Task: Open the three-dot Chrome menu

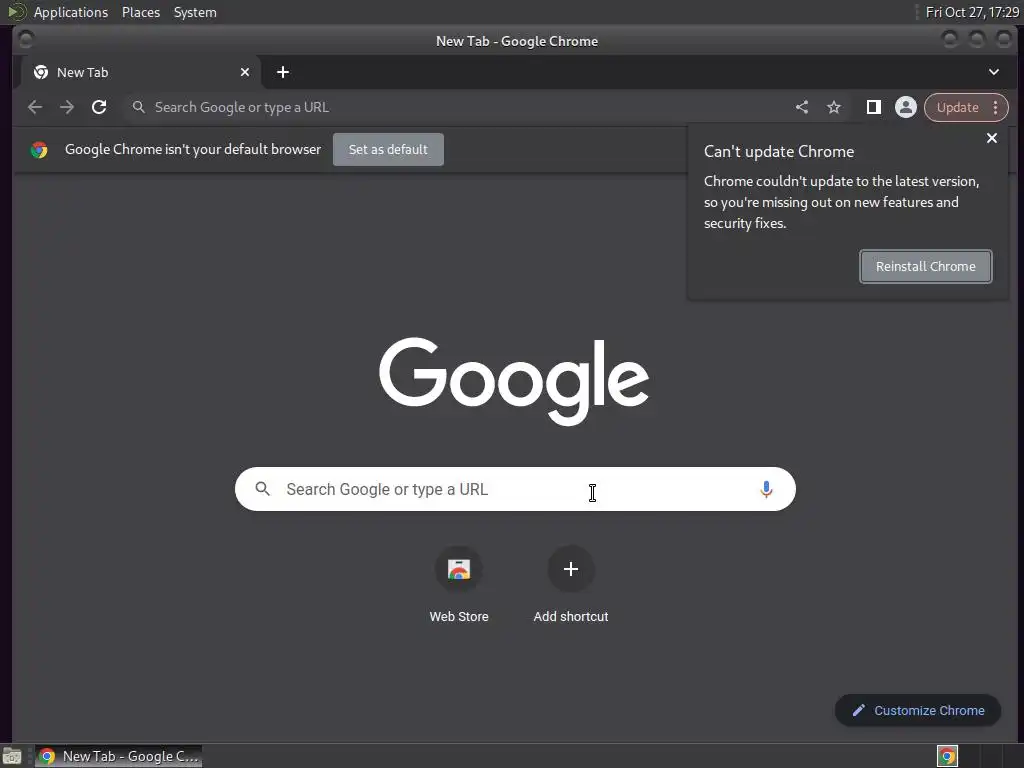Action: tap(995, 107)
